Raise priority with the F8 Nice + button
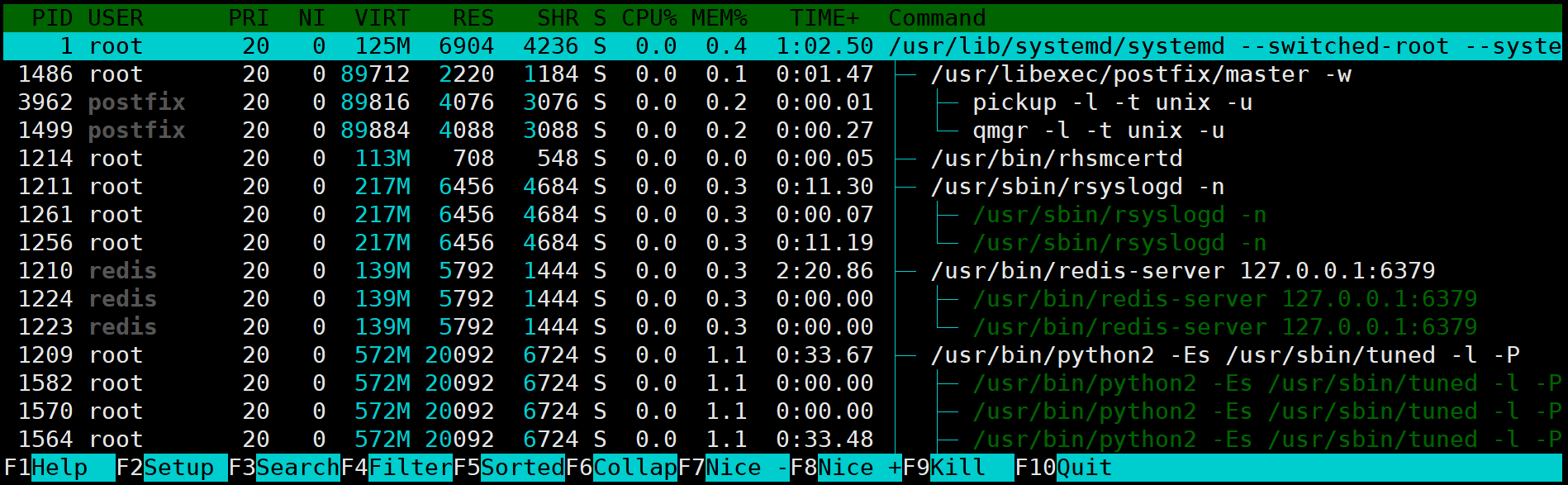1568x485 pixels. (846, 468)
